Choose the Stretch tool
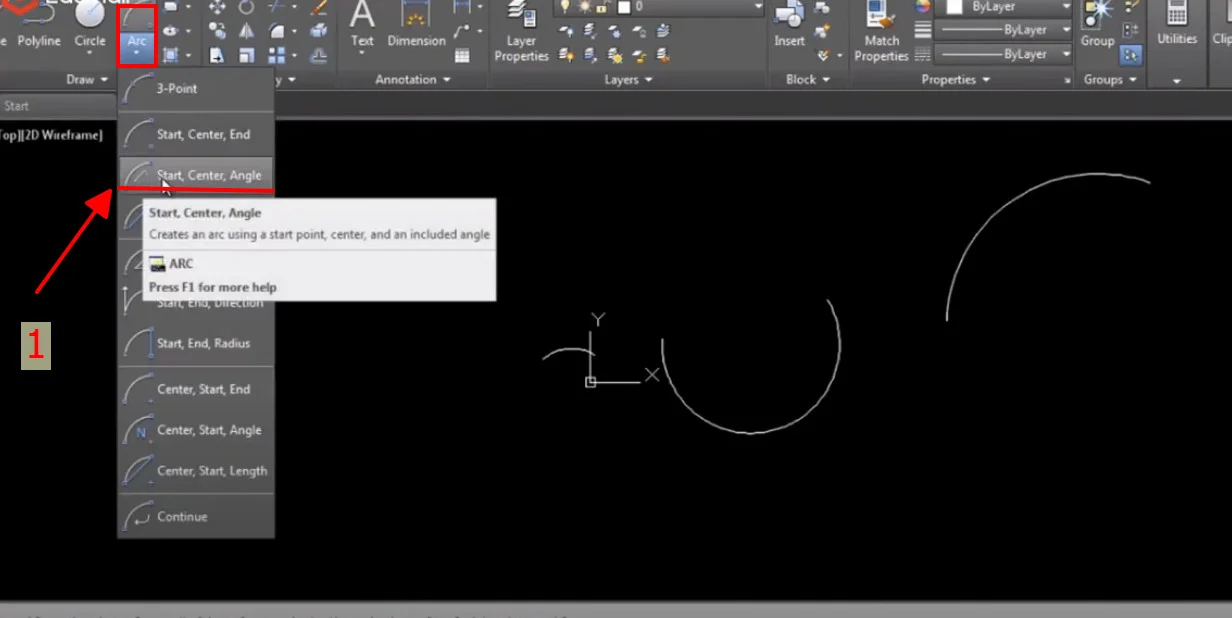The height and width of the screenshot is (618, 1232). 217,55
